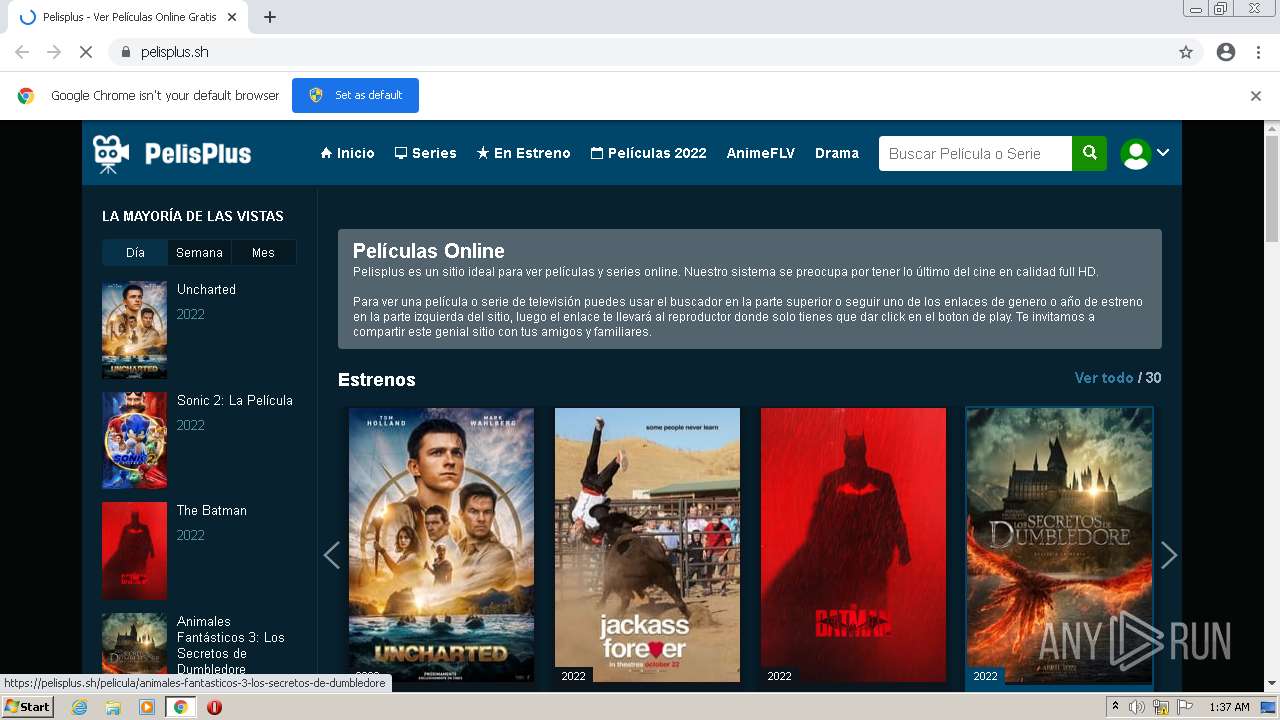Open a new tab with plus button
The width and height of the screenshot is (1280, 720).
pos(270,17)
